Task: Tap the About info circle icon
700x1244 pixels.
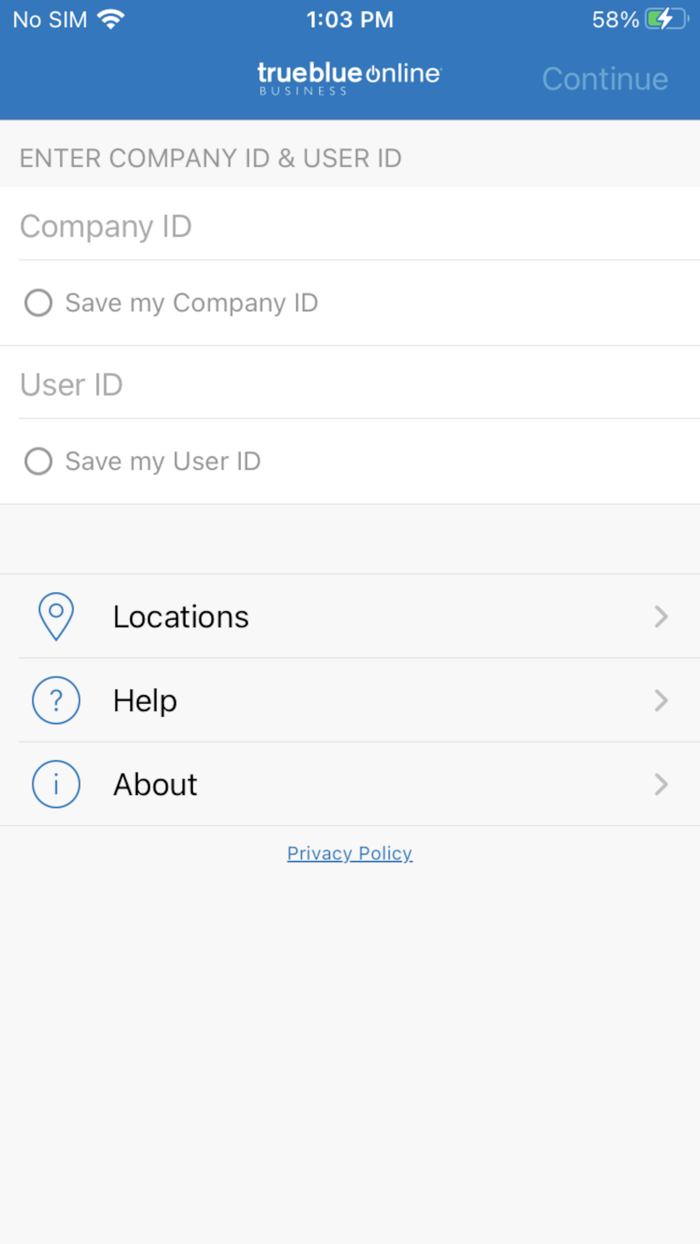Action: pos(56,784)
